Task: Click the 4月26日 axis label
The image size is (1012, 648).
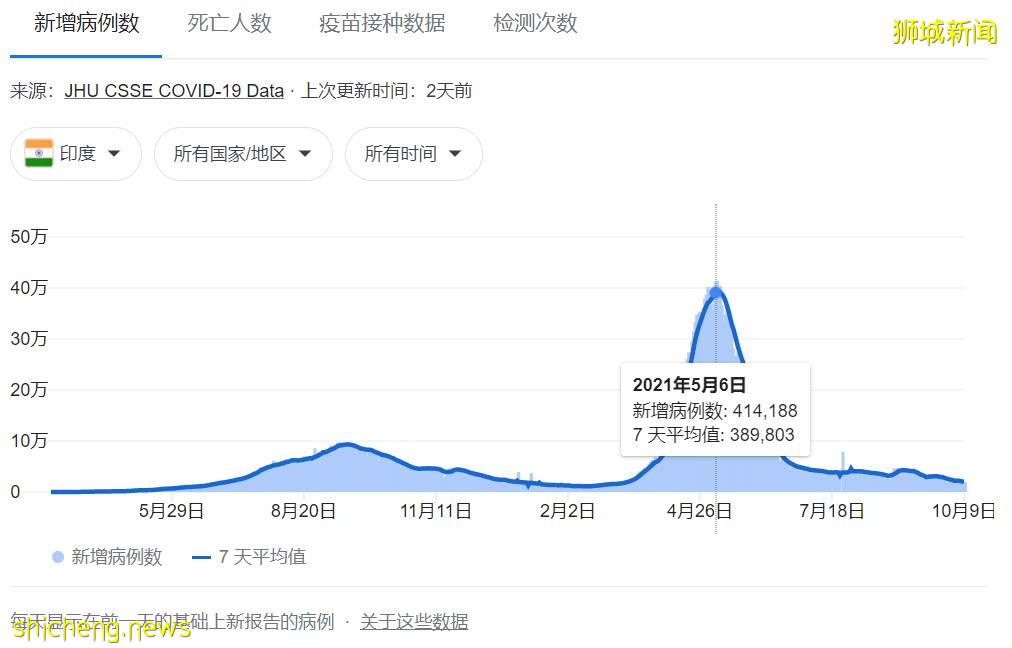Action: [x=698, y=510]
